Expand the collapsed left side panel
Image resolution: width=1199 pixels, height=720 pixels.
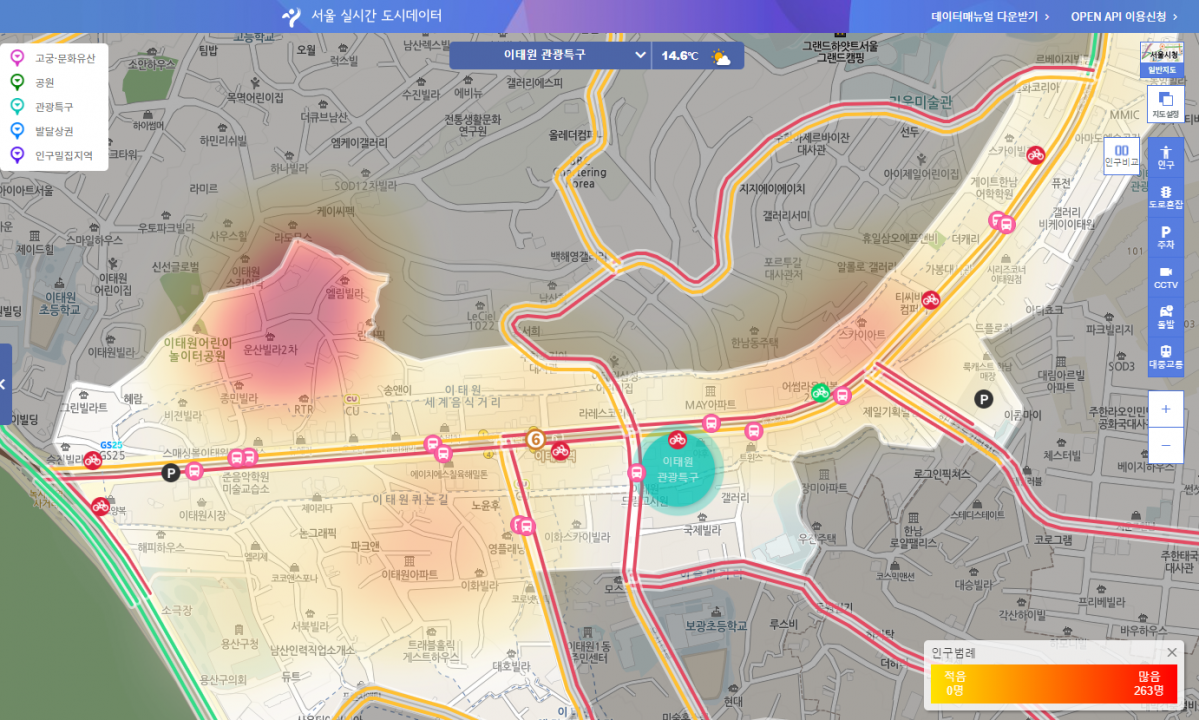5,384
